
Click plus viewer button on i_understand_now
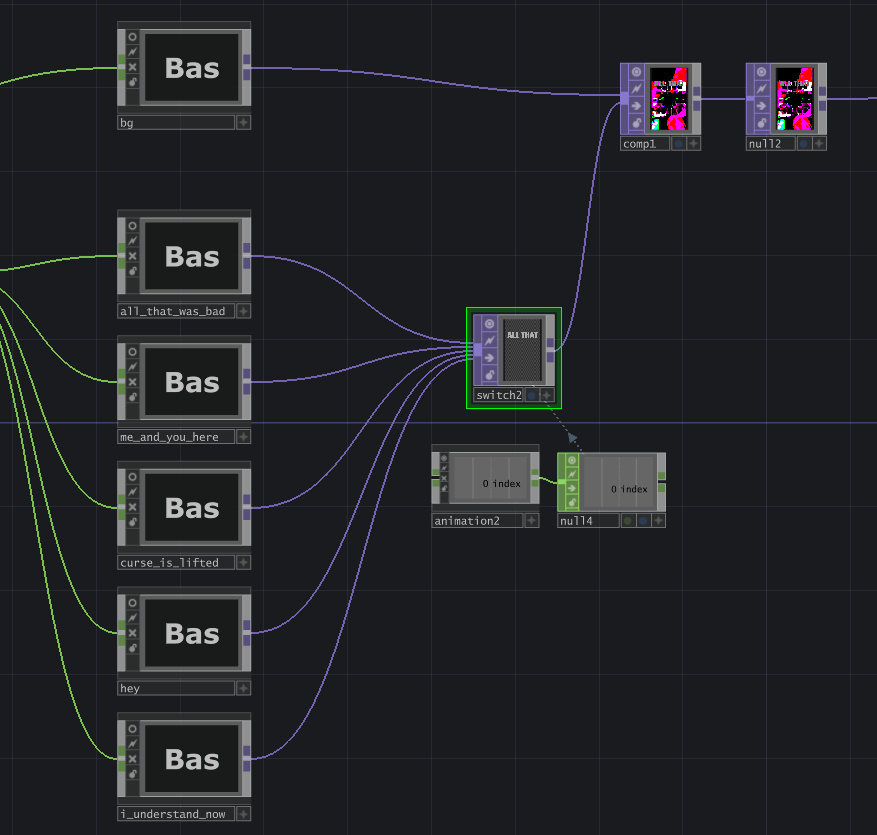(243, 814)
